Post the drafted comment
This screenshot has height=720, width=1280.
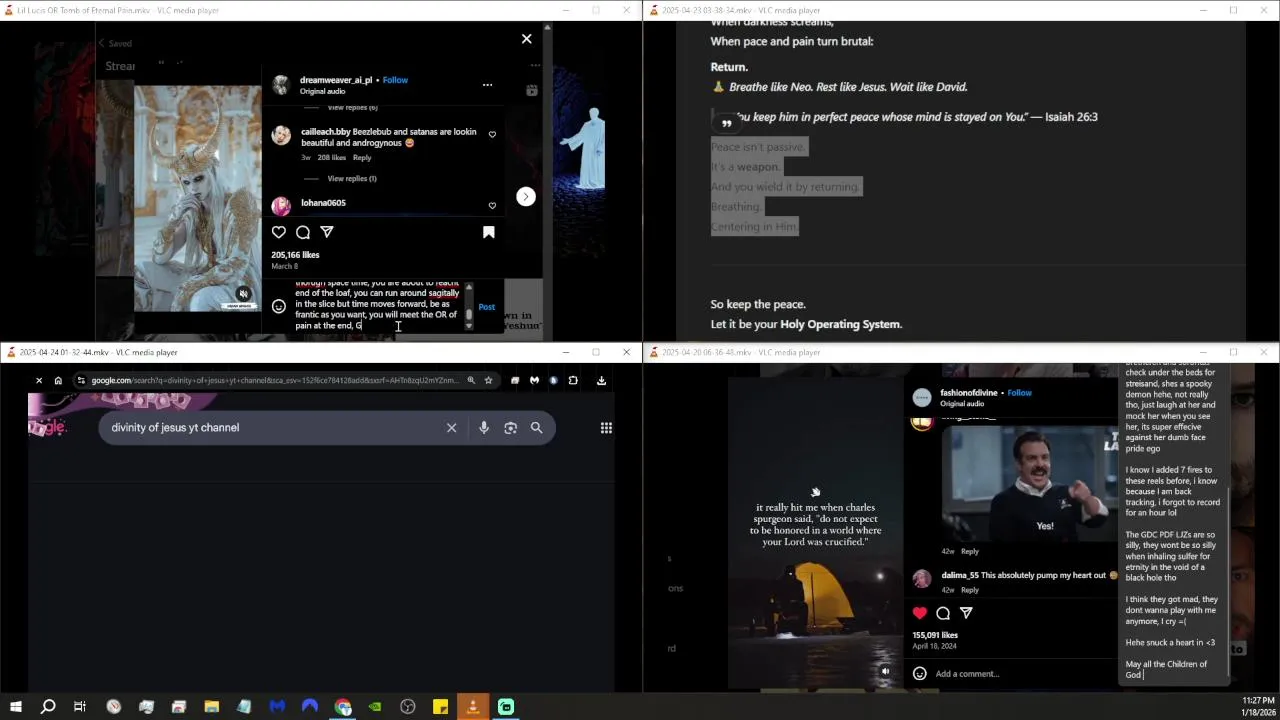coord(487,307)
